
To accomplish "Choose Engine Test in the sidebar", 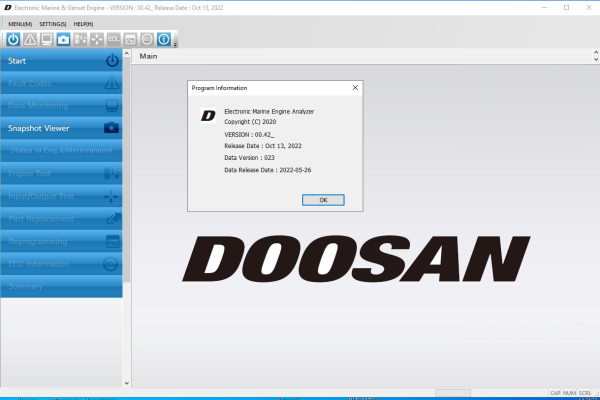I will [61, 173].
